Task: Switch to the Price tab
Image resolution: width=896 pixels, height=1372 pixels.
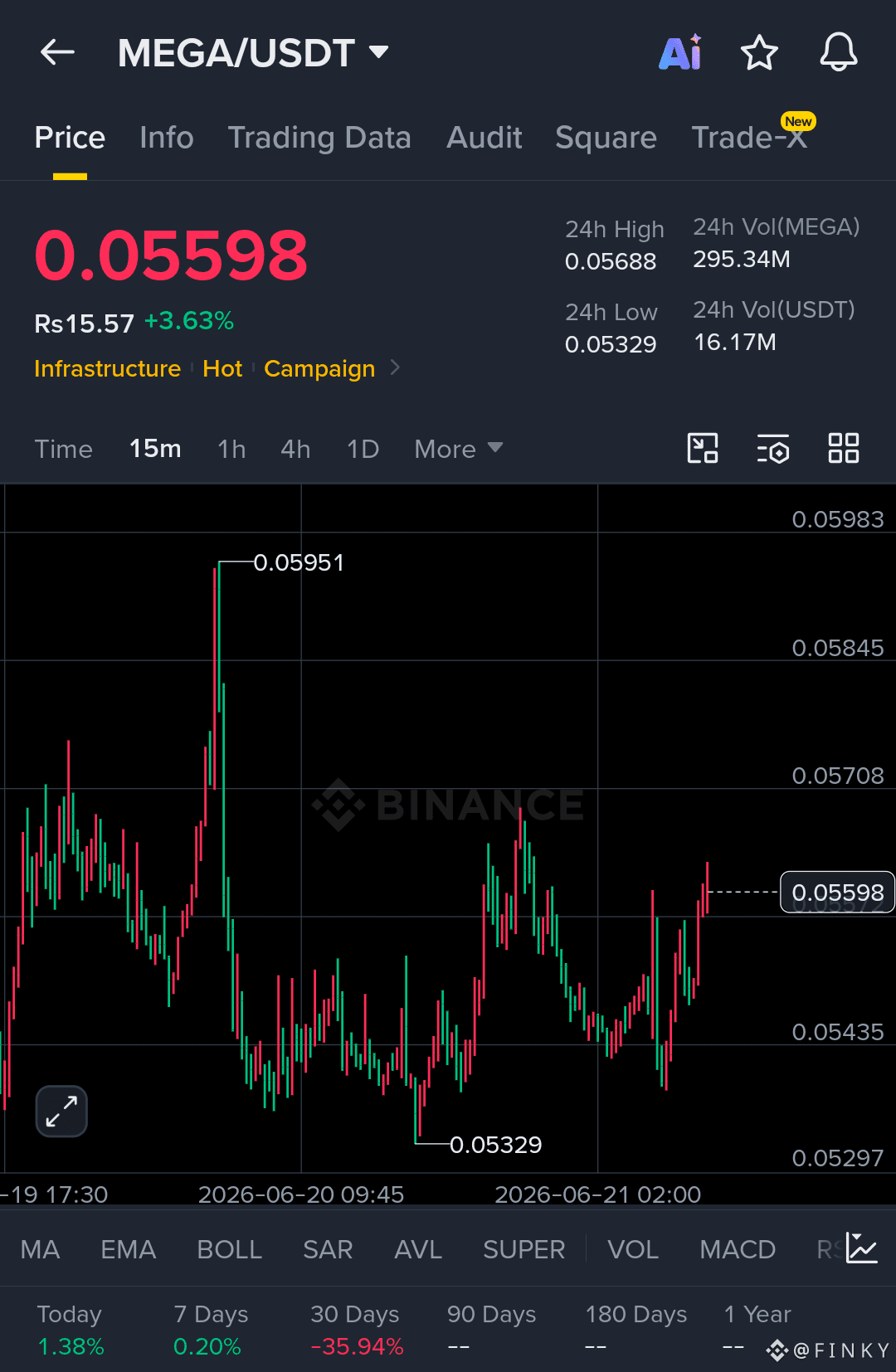Action: pyautogui.click(x=70, y=138)
